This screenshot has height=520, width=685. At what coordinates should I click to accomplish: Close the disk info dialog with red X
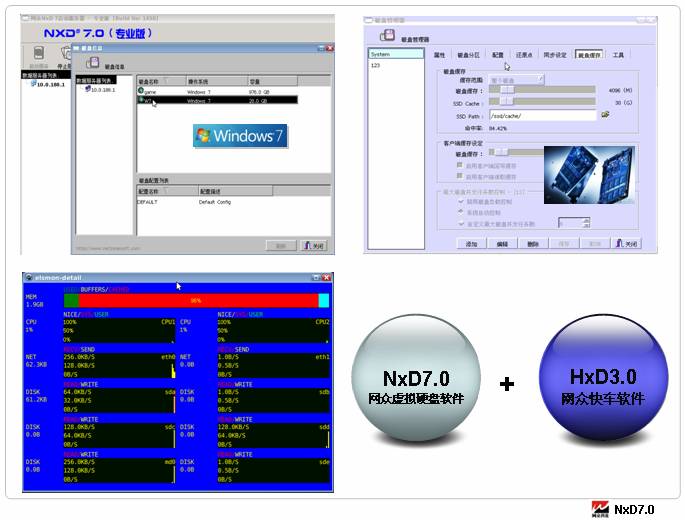click(330, 48)
